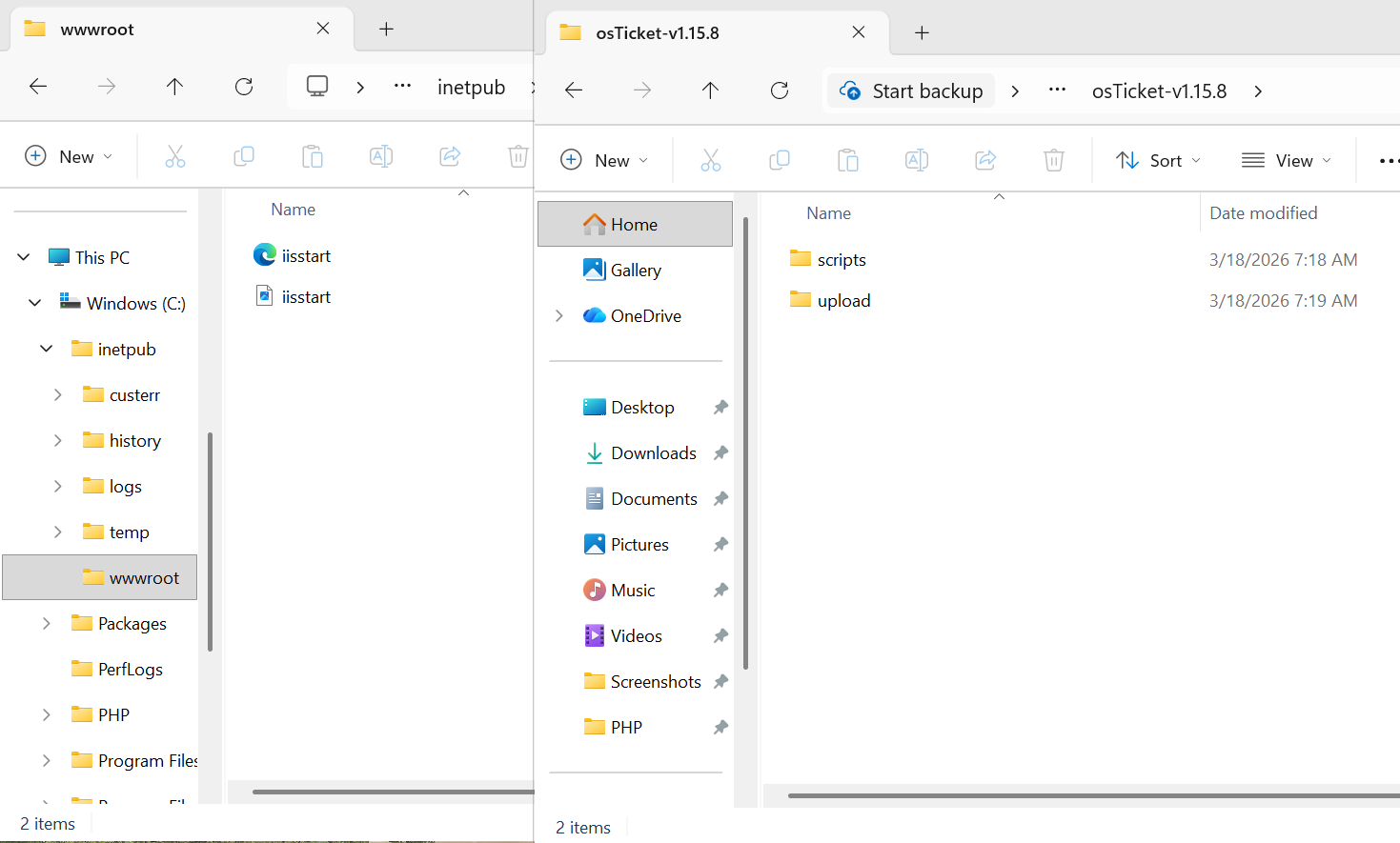Add a new tab in wwwroot window

386,29
